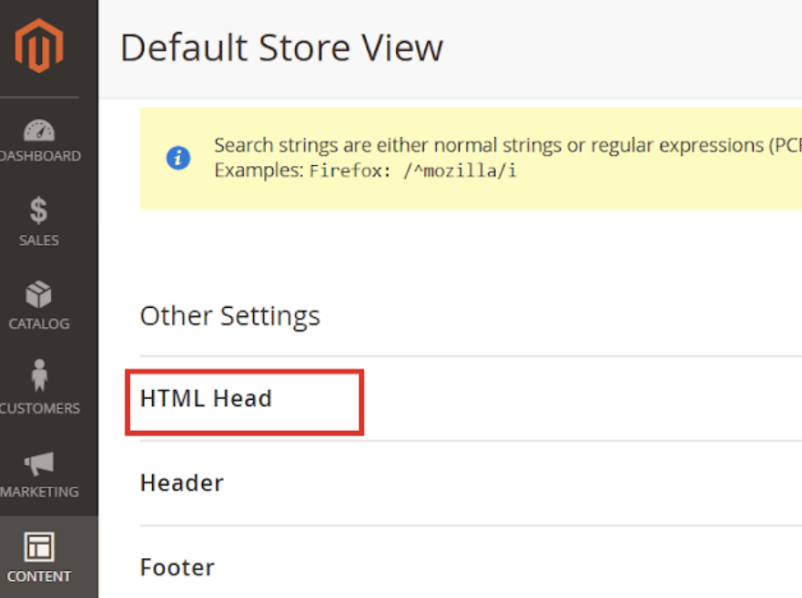The image size is (802, 598).
Task: Click the blue info icon in notice
Action: 178,158
